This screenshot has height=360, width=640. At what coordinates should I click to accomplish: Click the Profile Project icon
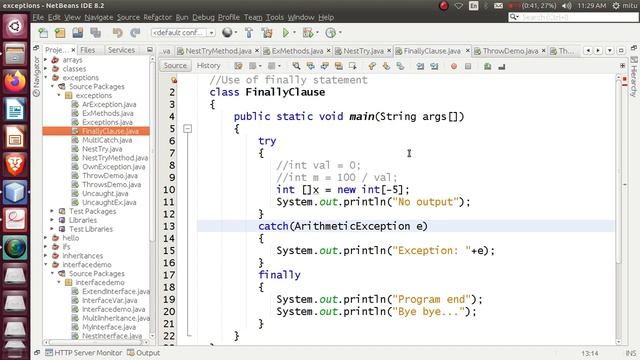point(330,33)
